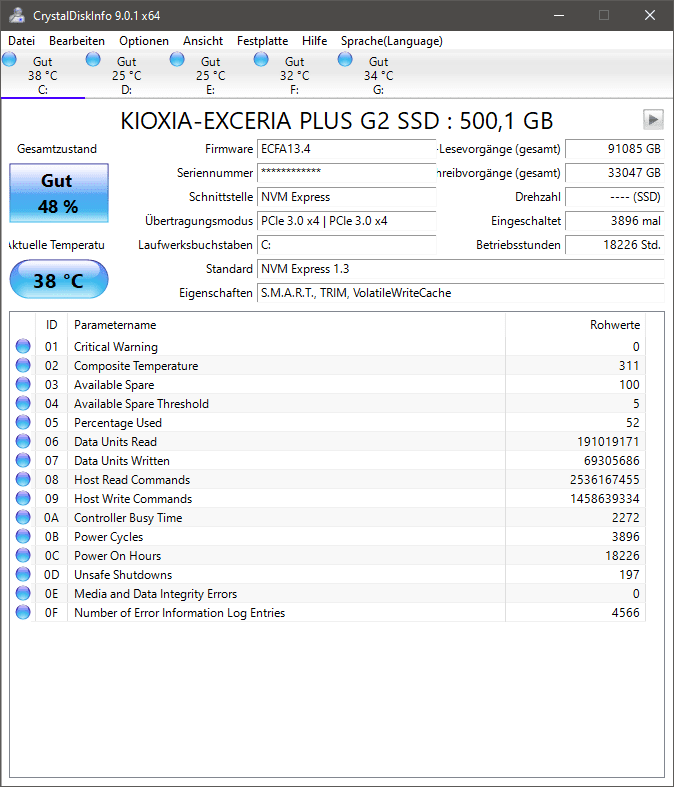
Task: Click status icon for Power On Hours
Action: 23,556
